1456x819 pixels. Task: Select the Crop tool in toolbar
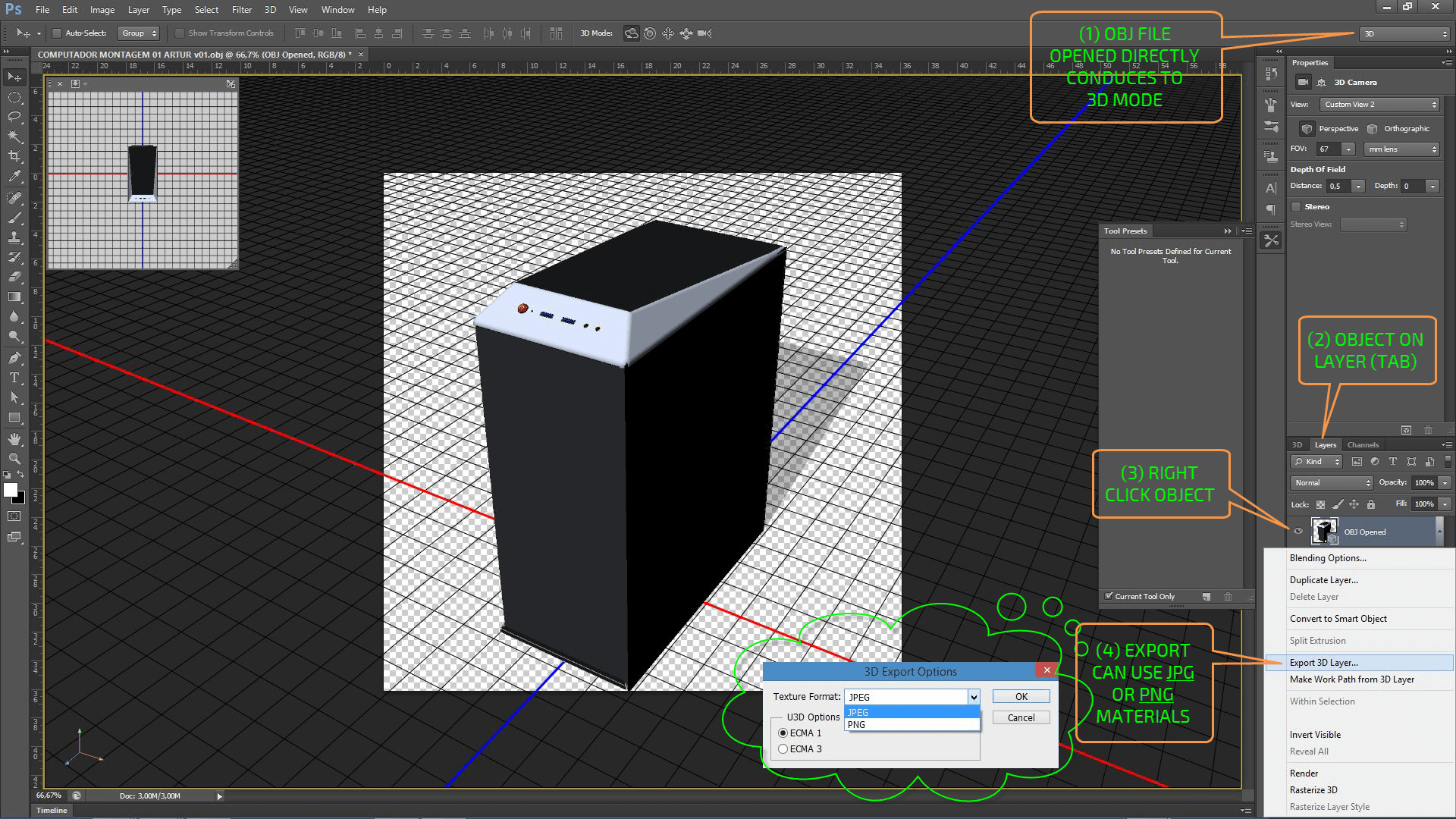click(14, 155)
